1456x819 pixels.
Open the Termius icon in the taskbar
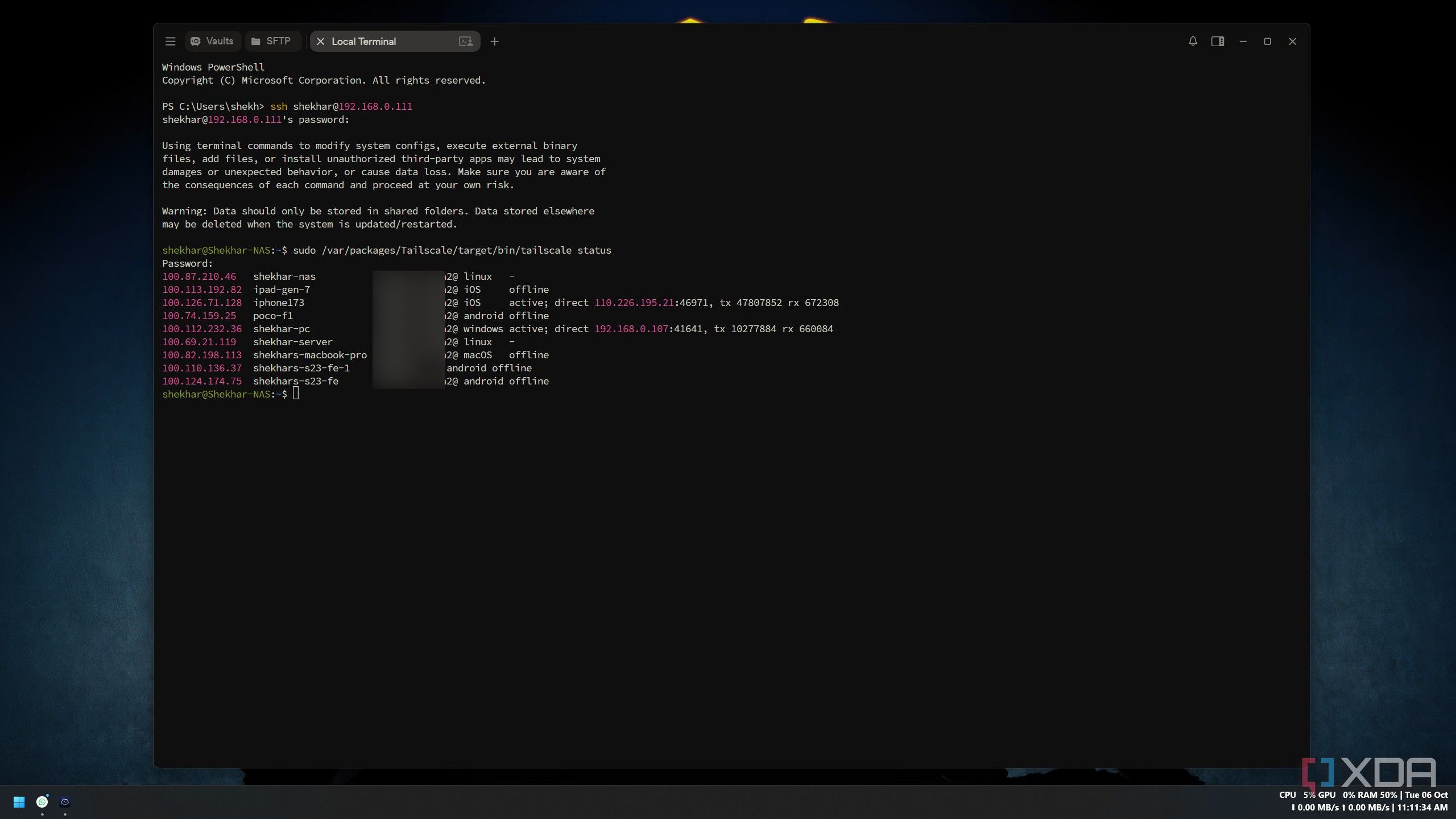[65, 802]
